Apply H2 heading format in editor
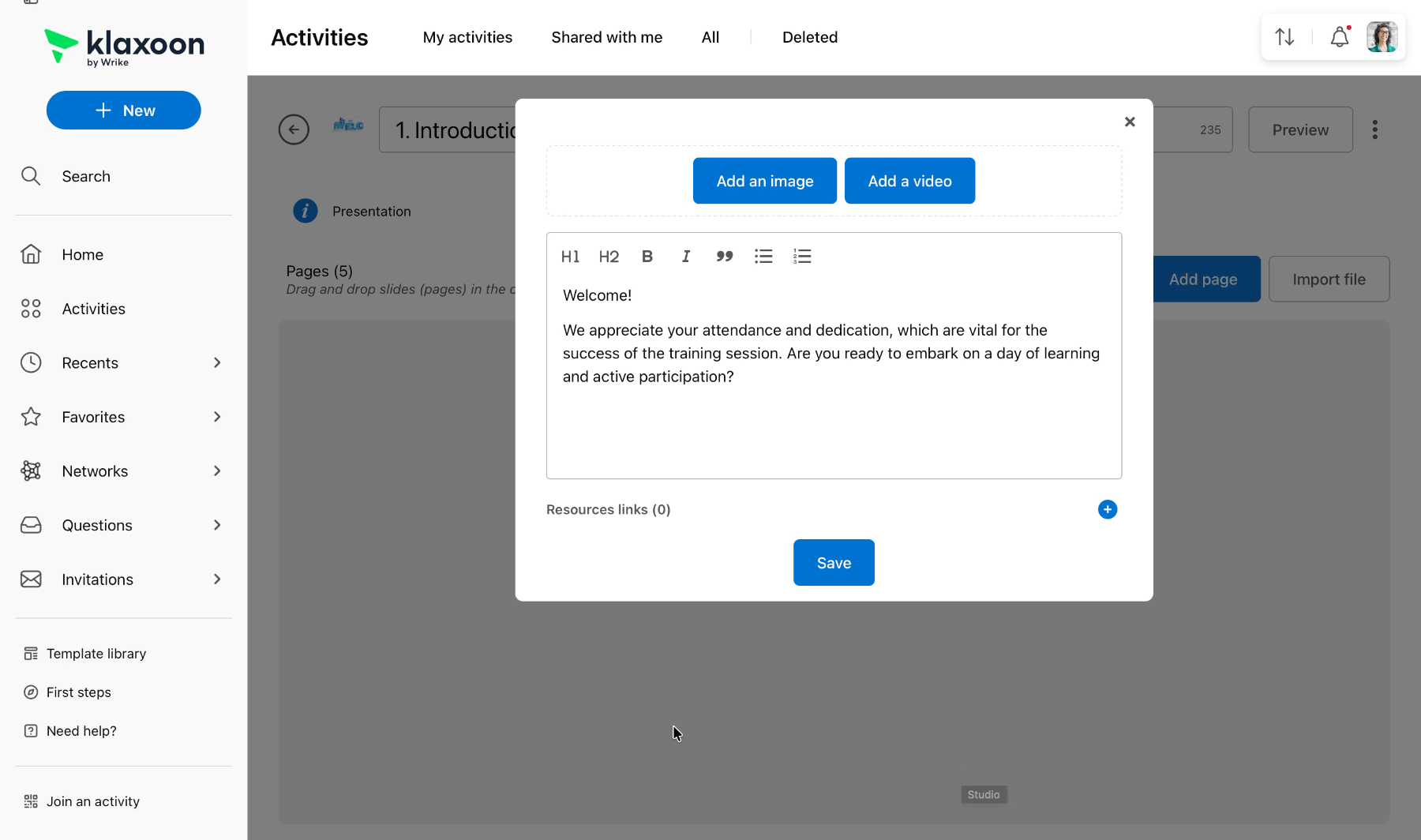The height and width of the screenshot is (840, 1421). click(x=609, y=257)
